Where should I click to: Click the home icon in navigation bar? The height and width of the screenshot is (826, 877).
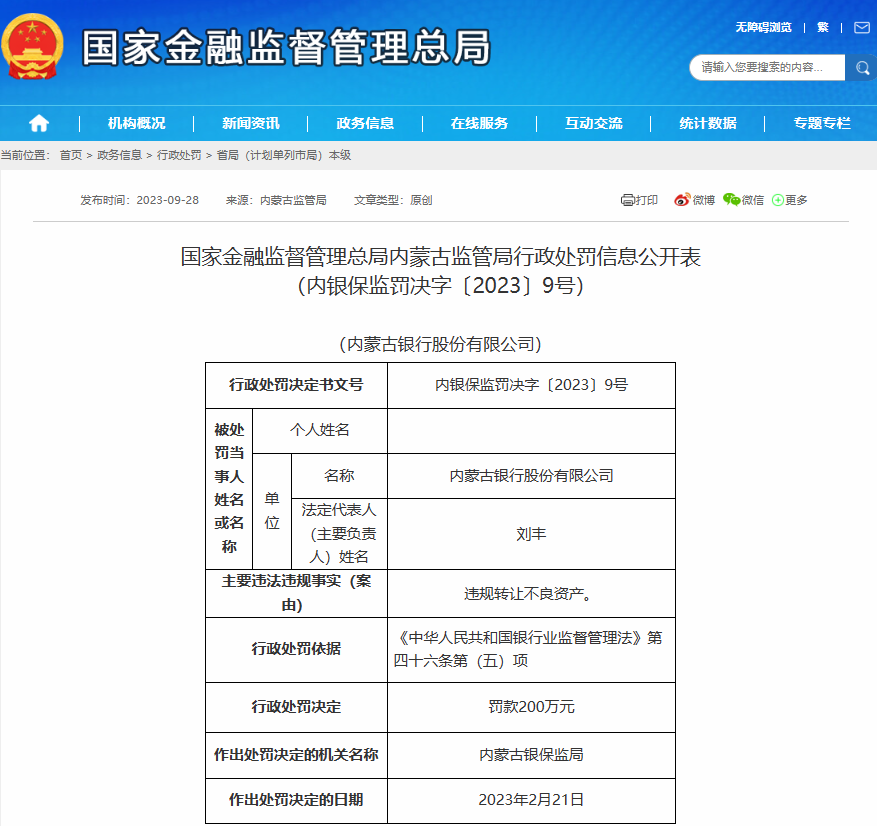click(x=39, y=123)
